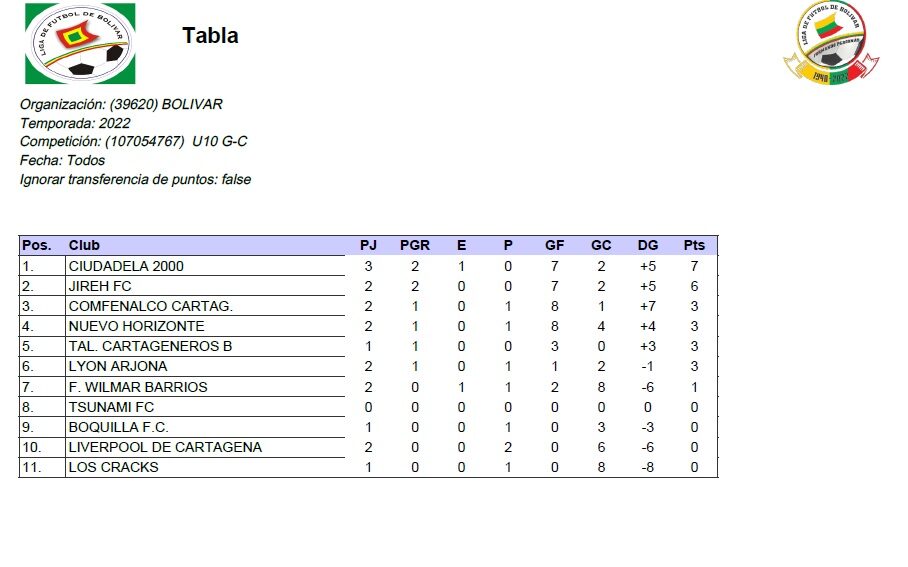908x567 pixels.
Task: Click the Temporada 2022 text
Action: (75, 123)
